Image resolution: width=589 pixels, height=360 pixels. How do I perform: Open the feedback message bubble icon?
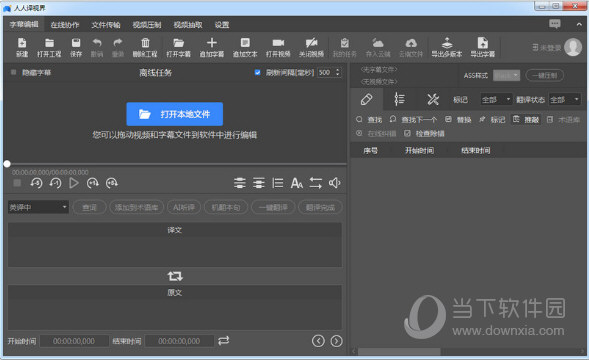(554, 24)
